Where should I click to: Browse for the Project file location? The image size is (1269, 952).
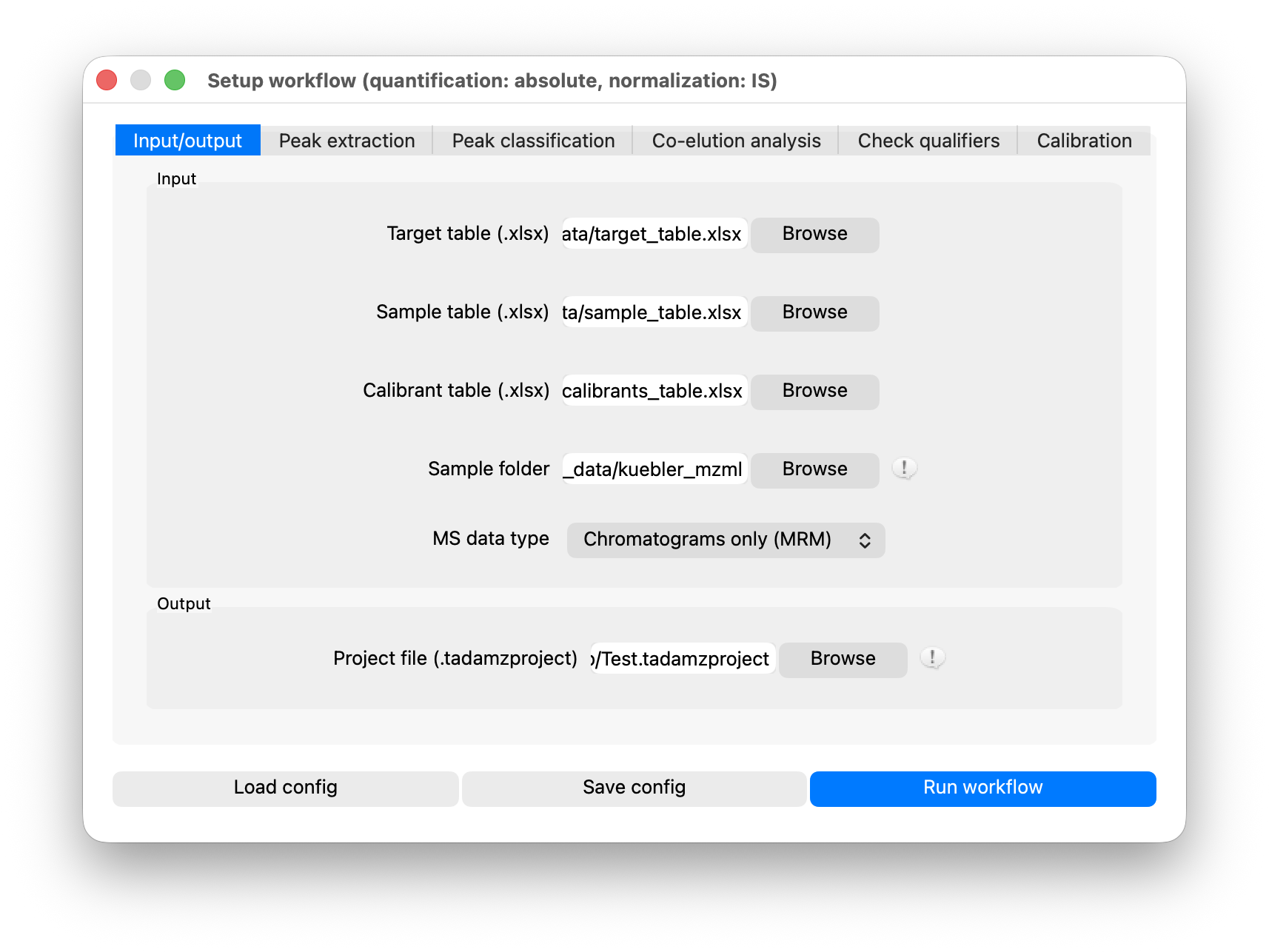point(843,660)
